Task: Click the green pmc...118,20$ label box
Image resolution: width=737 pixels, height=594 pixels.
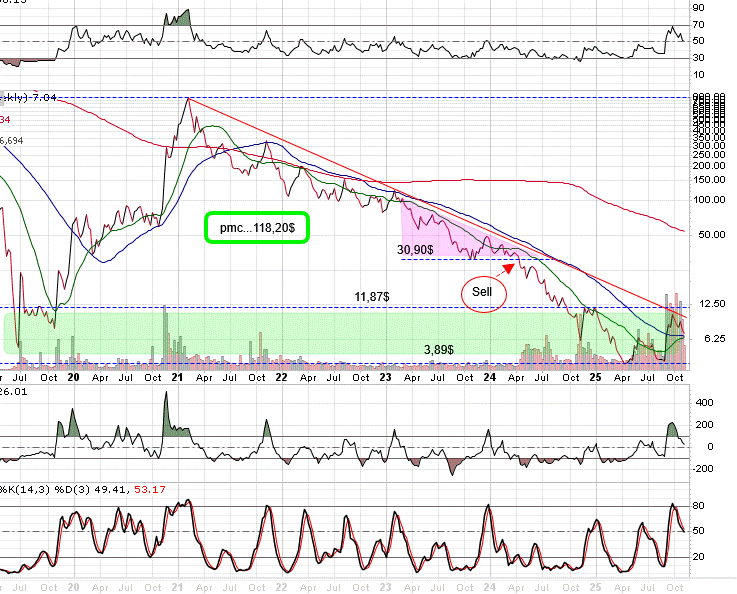Action: point(256,228)
